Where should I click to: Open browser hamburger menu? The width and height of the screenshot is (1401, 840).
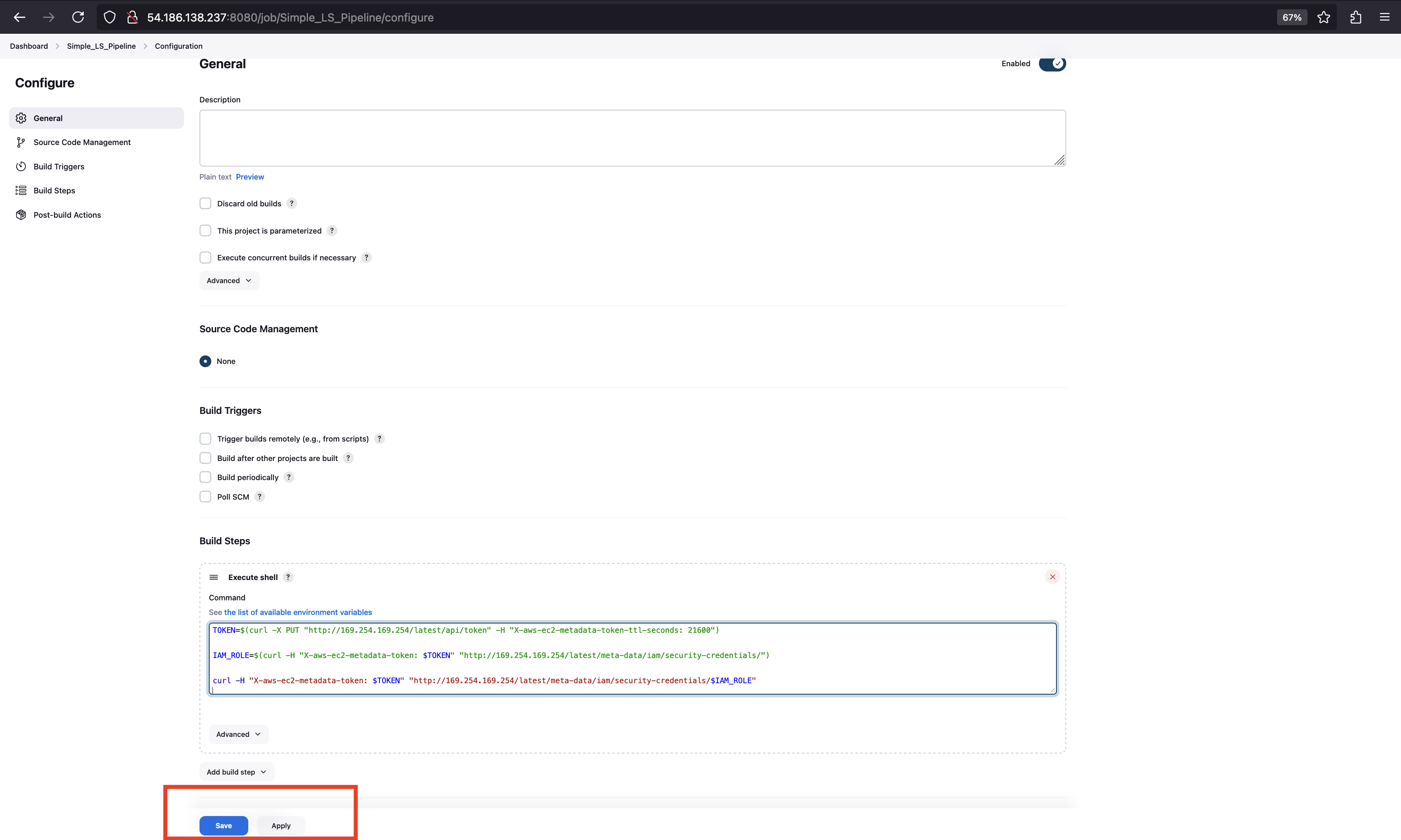tap(1385, 17)
